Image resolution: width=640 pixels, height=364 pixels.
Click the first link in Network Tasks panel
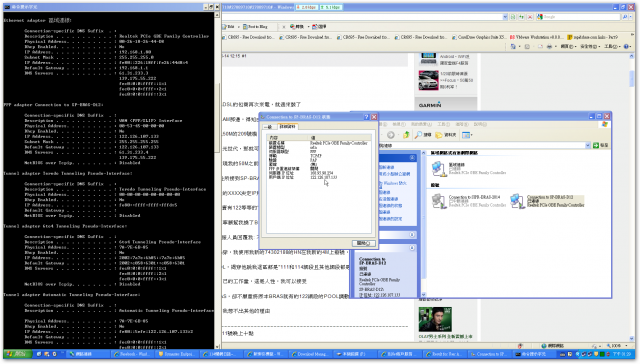[x=386, y=167]
